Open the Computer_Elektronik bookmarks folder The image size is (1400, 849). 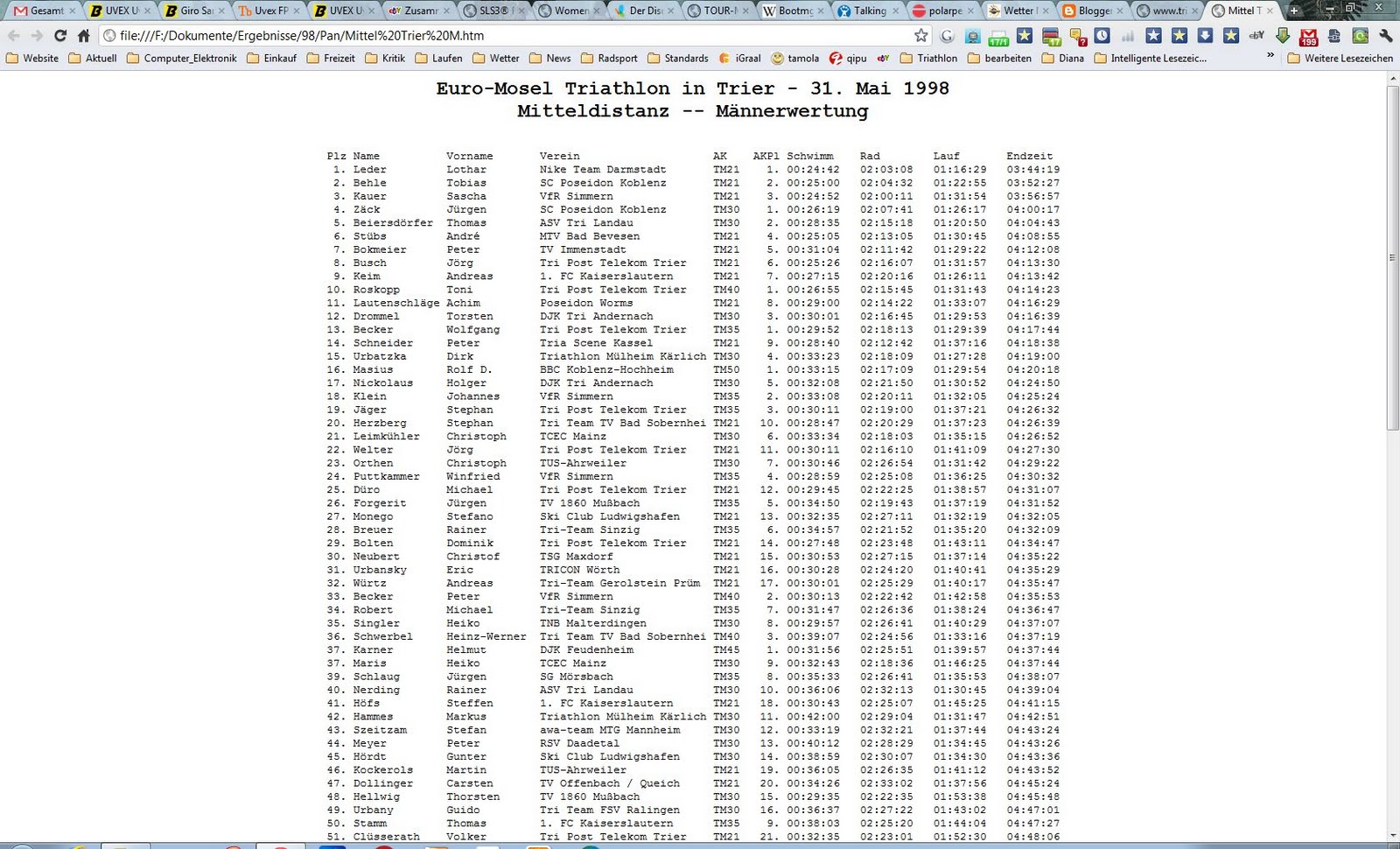coord(182,59)
